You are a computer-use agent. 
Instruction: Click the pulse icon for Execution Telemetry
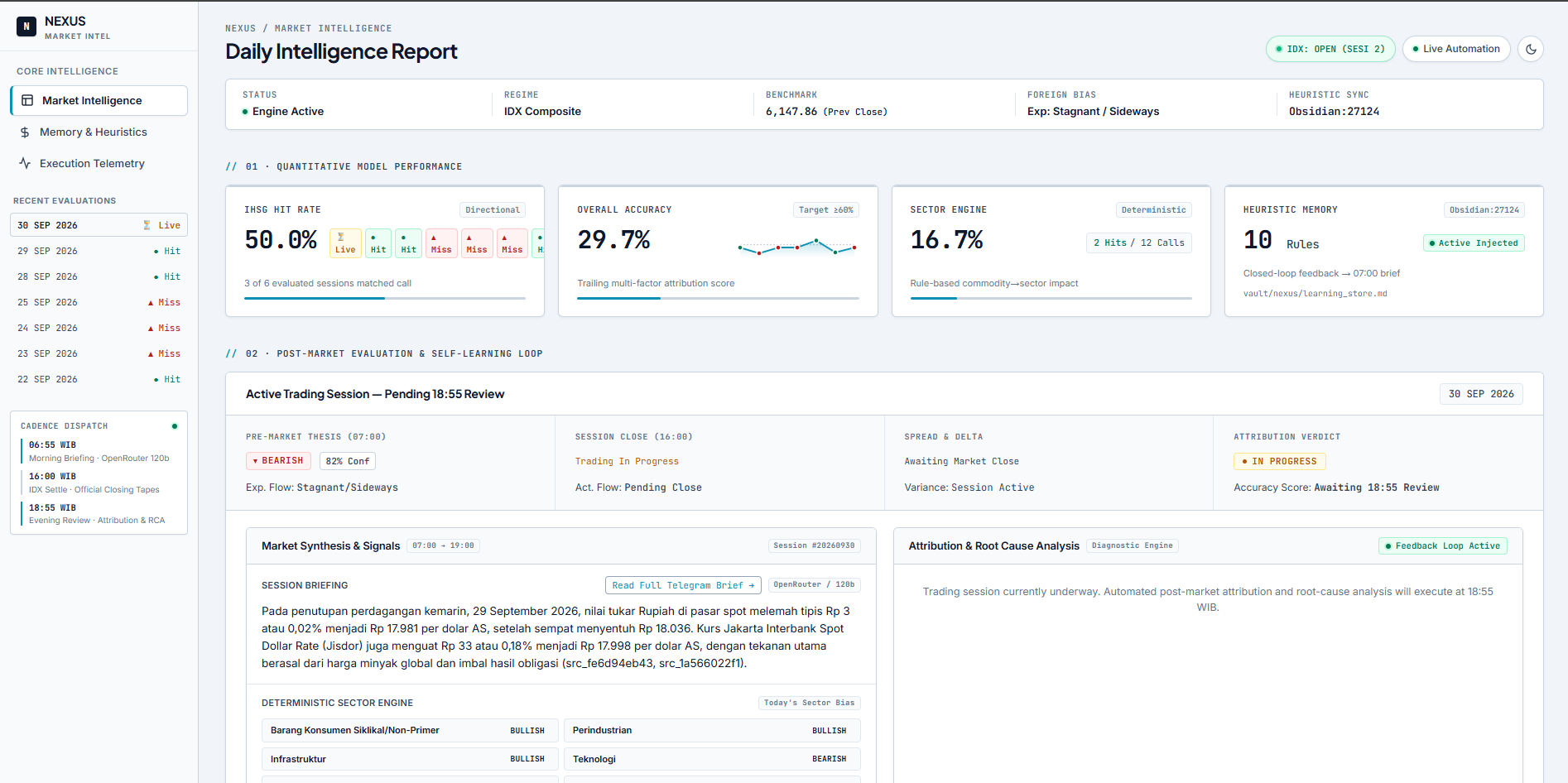click(25, 164)
